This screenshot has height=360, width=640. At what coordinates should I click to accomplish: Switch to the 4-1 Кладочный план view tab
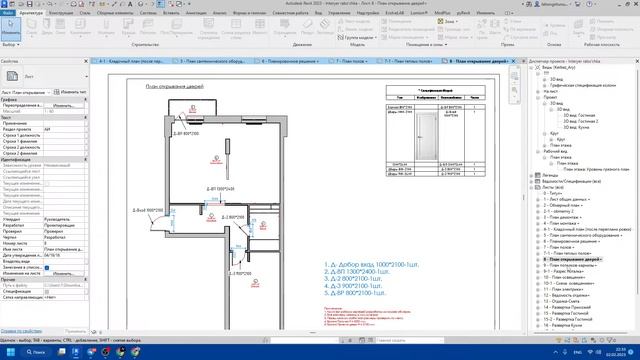[131, 61]
